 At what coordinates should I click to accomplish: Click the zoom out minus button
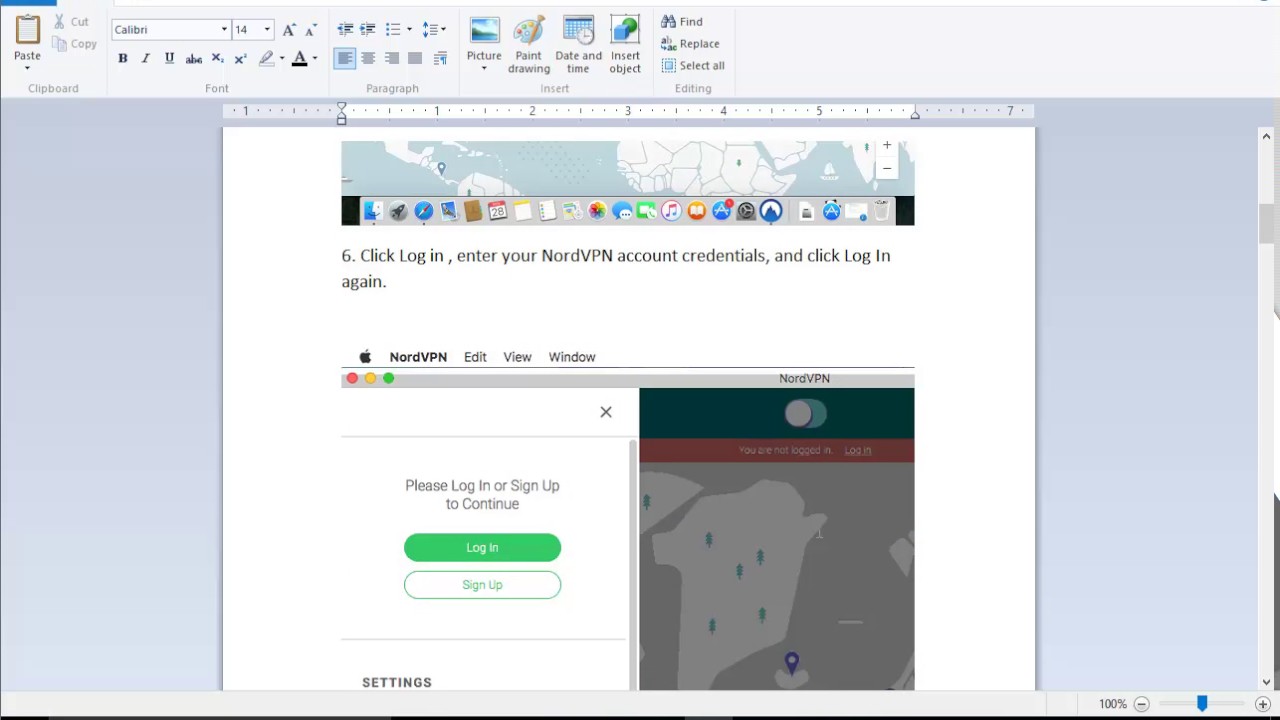(x=1141, y=704)
